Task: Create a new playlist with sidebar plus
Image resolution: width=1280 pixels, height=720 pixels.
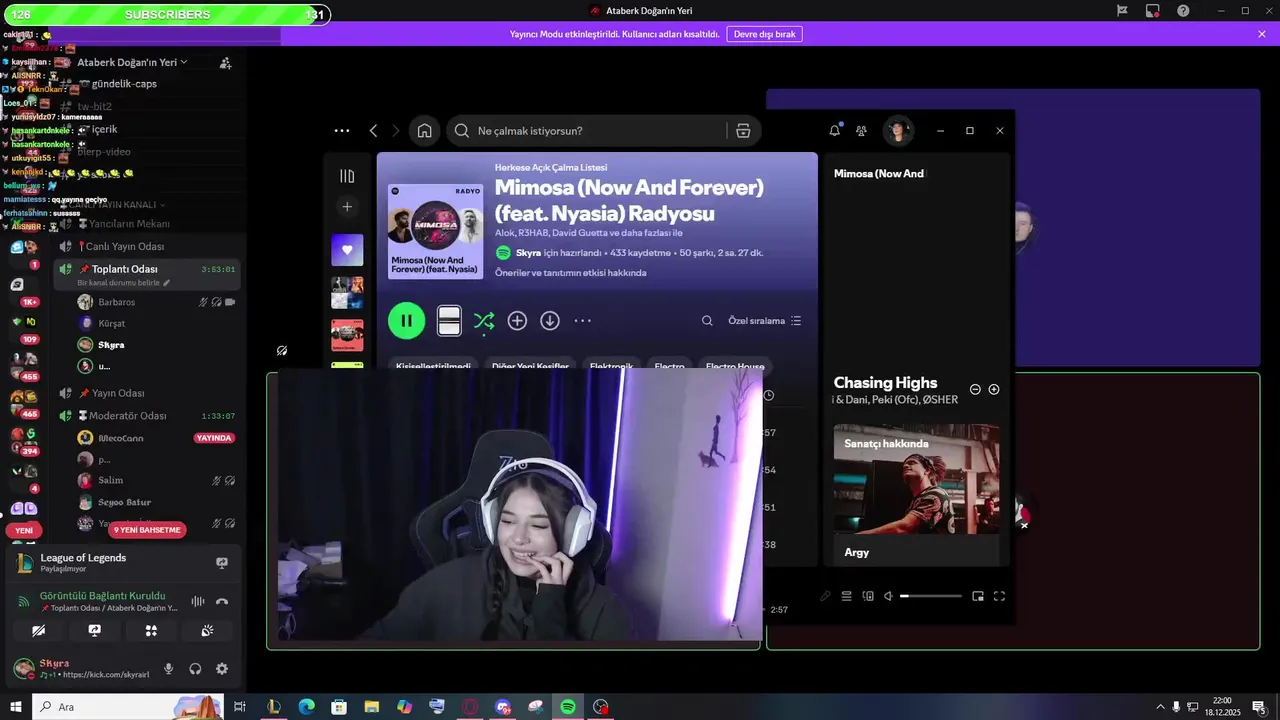Action: coord(347,207)
